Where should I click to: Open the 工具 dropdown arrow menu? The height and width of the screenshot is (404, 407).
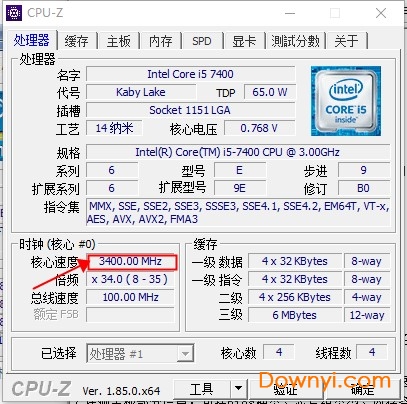tap(238, 388)
